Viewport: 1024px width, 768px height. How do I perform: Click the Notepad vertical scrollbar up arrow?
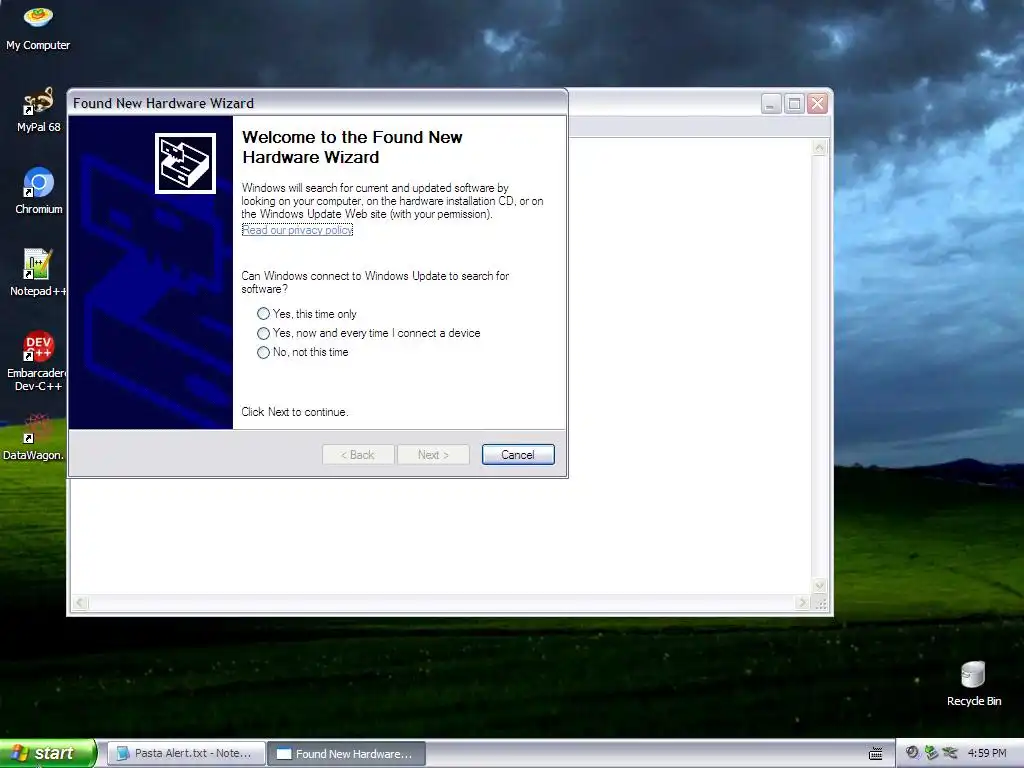click(819, 148)
